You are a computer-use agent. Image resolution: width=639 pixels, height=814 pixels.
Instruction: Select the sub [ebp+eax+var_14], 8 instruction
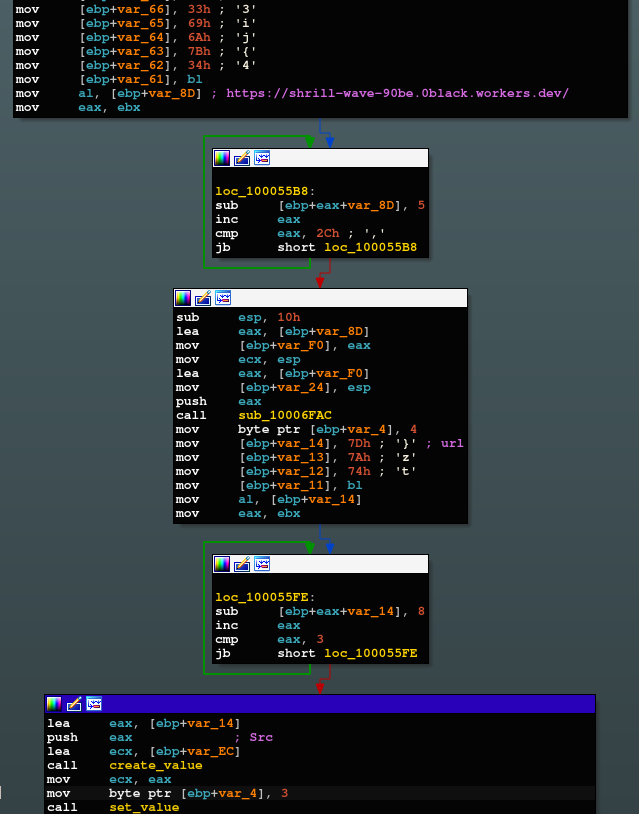320,611
